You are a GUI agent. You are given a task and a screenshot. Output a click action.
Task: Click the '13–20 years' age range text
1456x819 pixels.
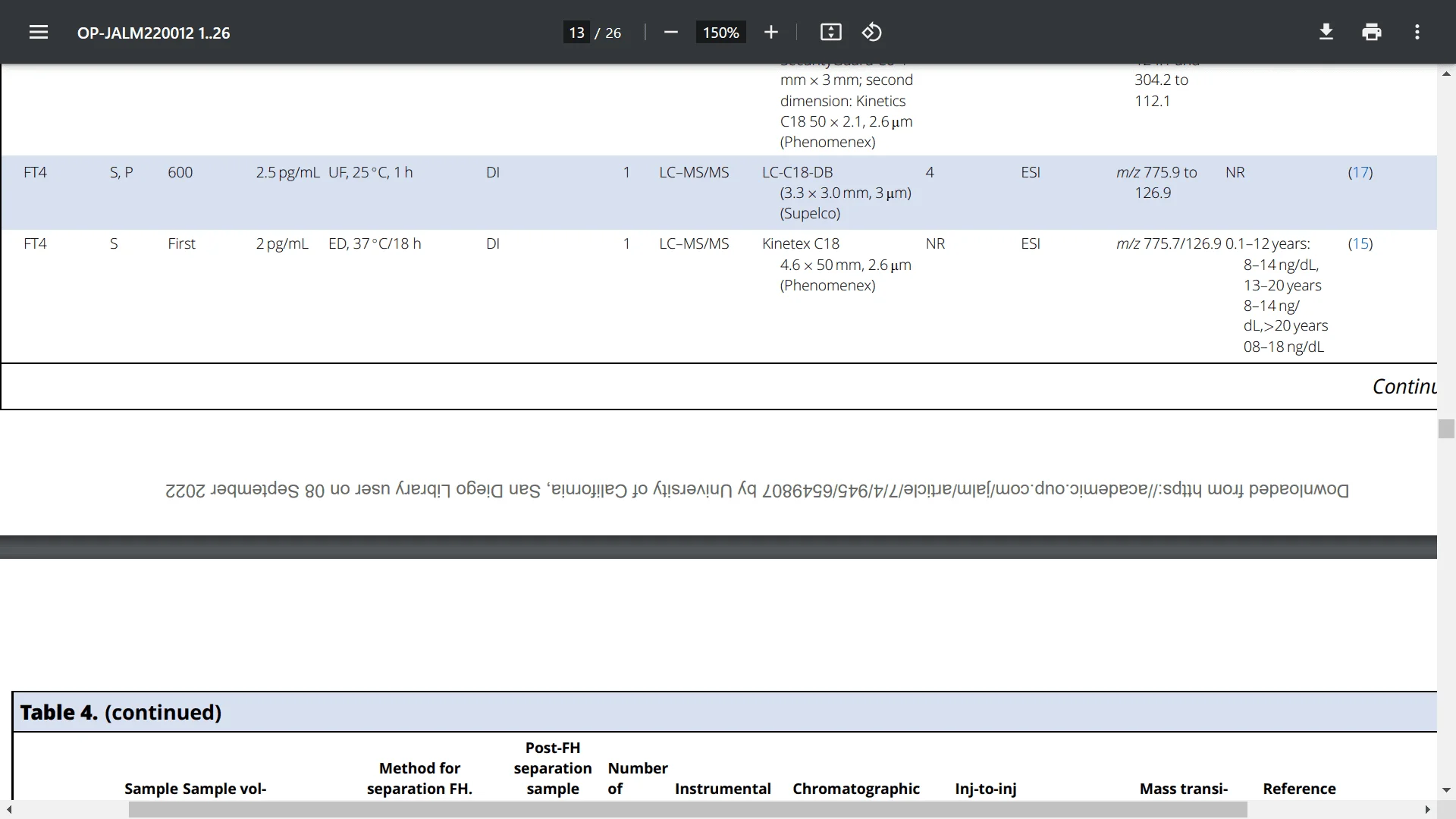tap(1282, 285)
